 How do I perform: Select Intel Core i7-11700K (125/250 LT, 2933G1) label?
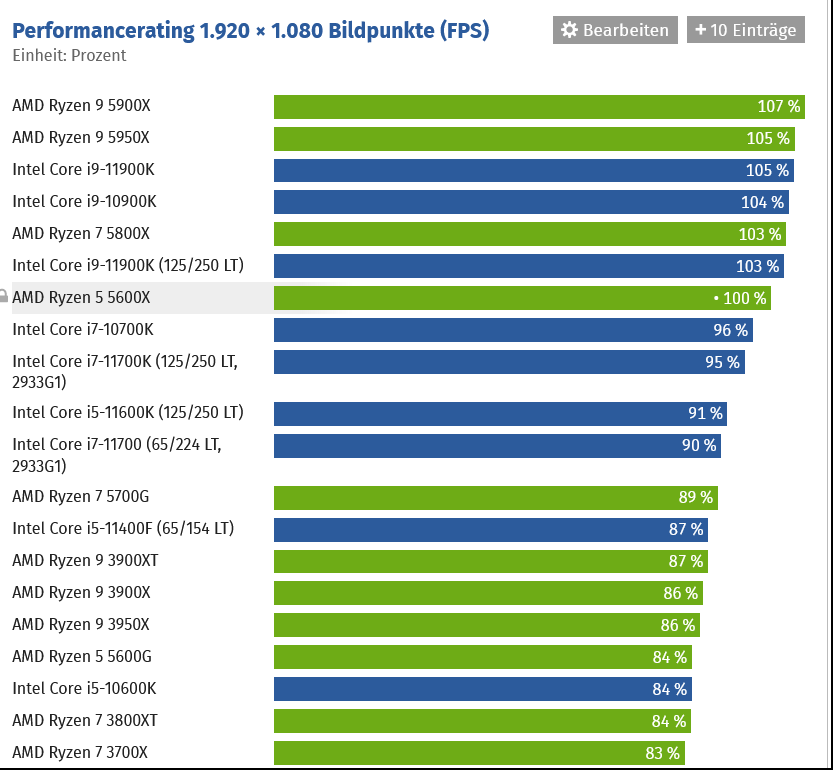[x=125, y=371]
